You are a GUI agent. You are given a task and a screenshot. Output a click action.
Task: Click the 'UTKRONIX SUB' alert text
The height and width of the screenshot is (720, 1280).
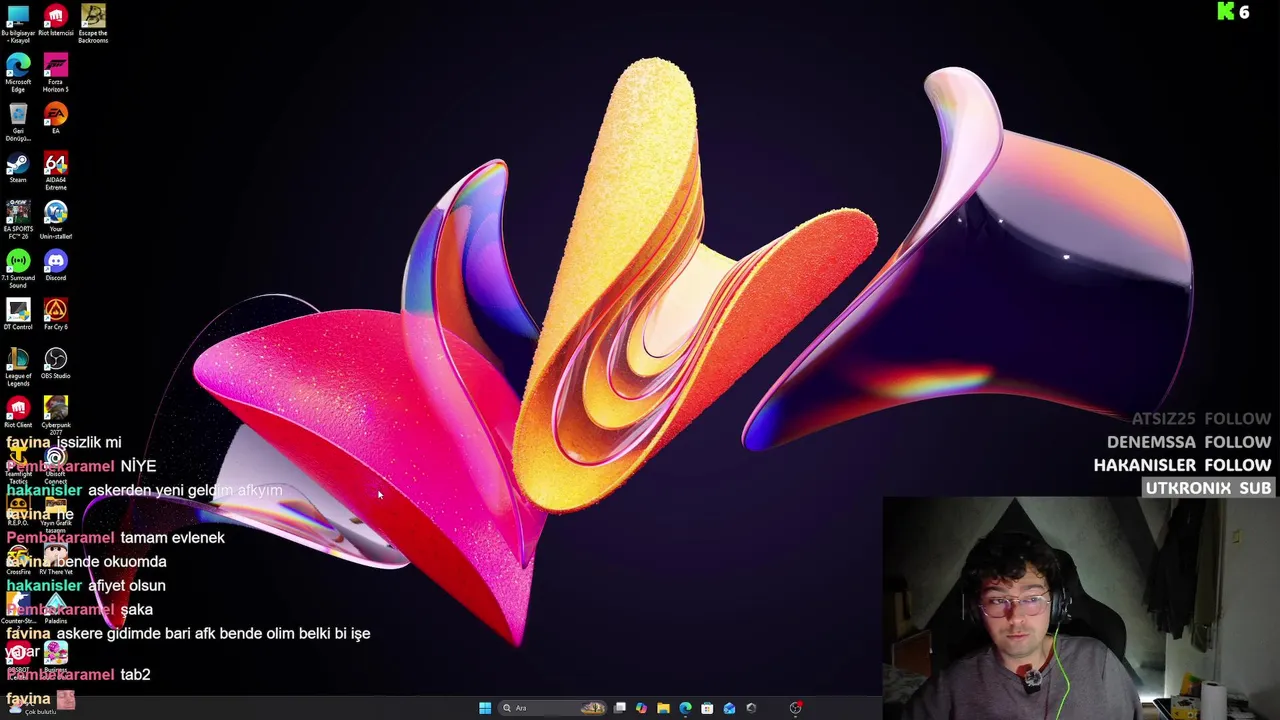1208,488
